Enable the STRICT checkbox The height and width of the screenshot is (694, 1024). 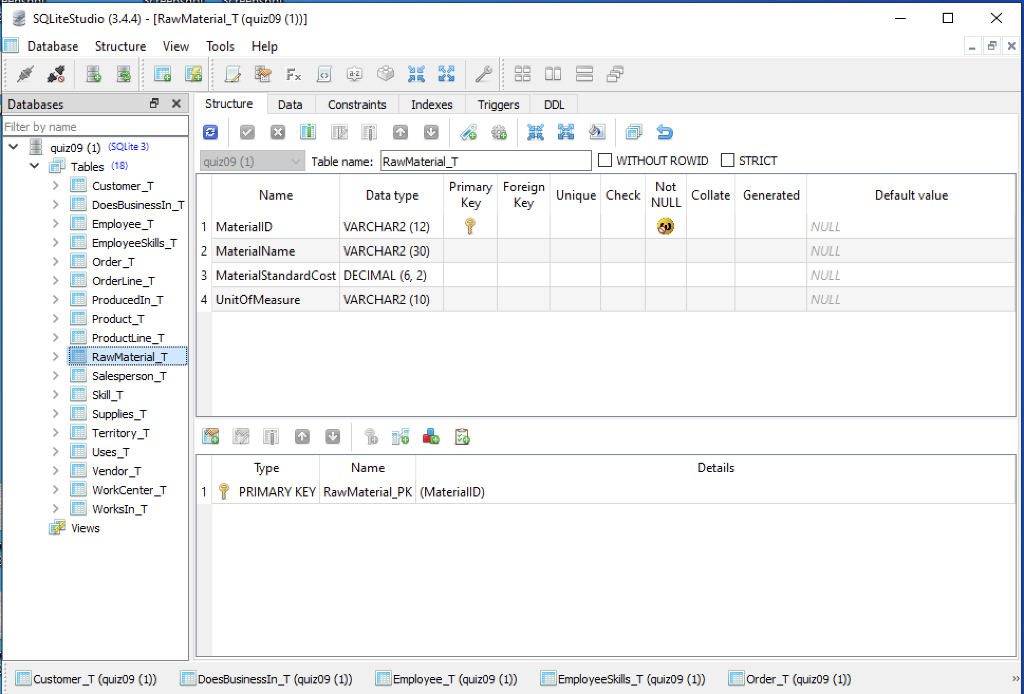click(728, 161)
